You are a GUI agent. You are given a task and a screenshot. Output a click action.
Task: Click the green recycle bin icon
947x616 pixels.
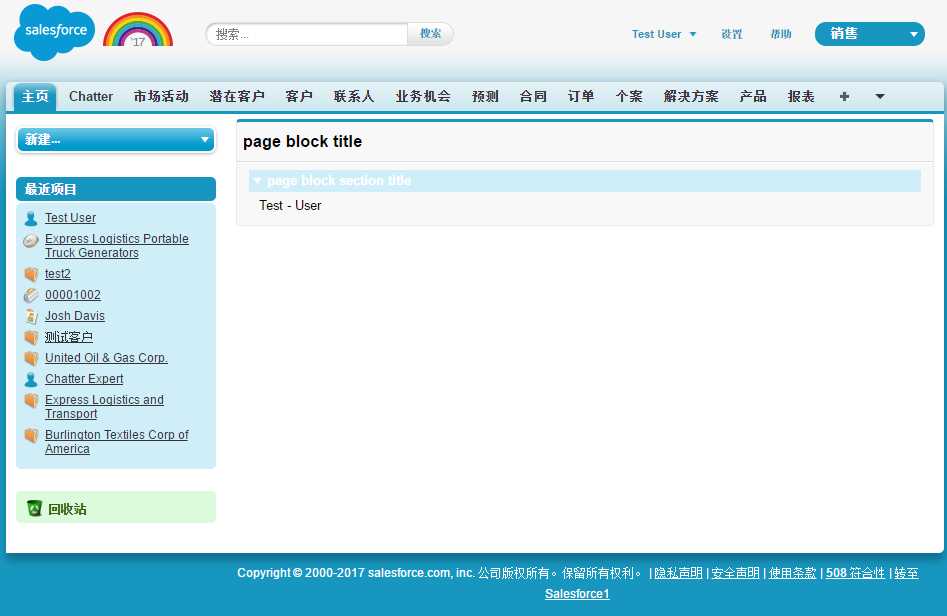click(34, 509)
